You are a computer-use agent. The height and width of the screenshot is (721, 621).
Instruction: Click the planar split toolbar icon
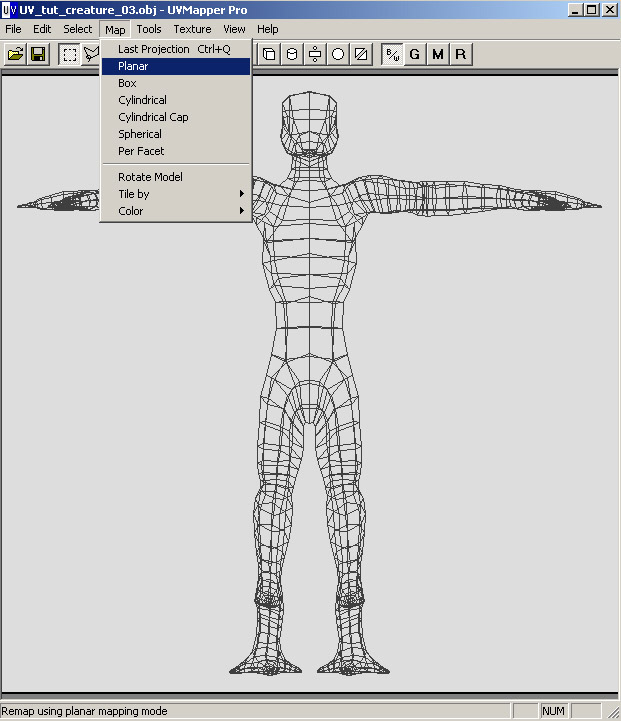coord(315,54)
